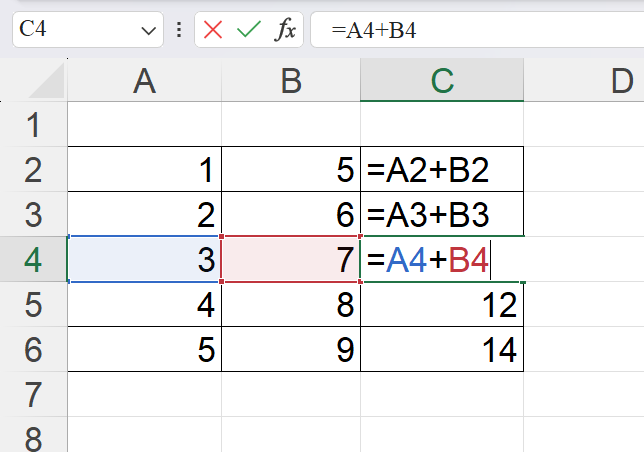Select column C header

coord(442,83)
